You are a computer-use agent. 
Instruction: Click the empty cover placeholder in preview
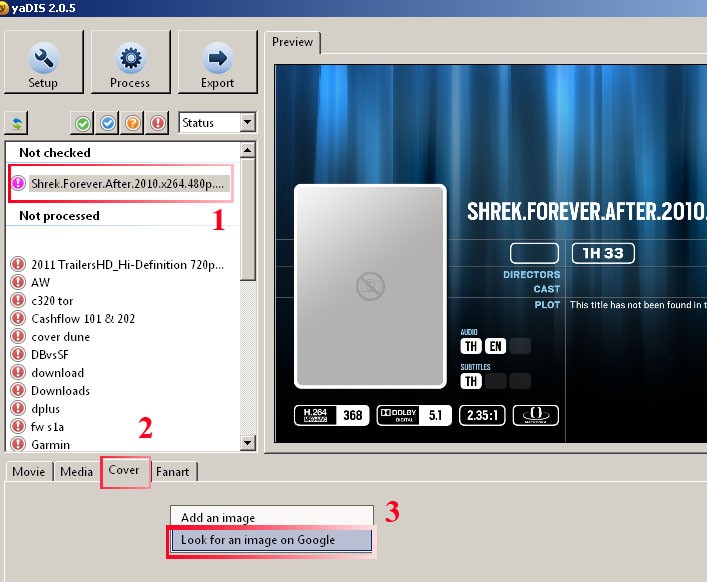370,286
